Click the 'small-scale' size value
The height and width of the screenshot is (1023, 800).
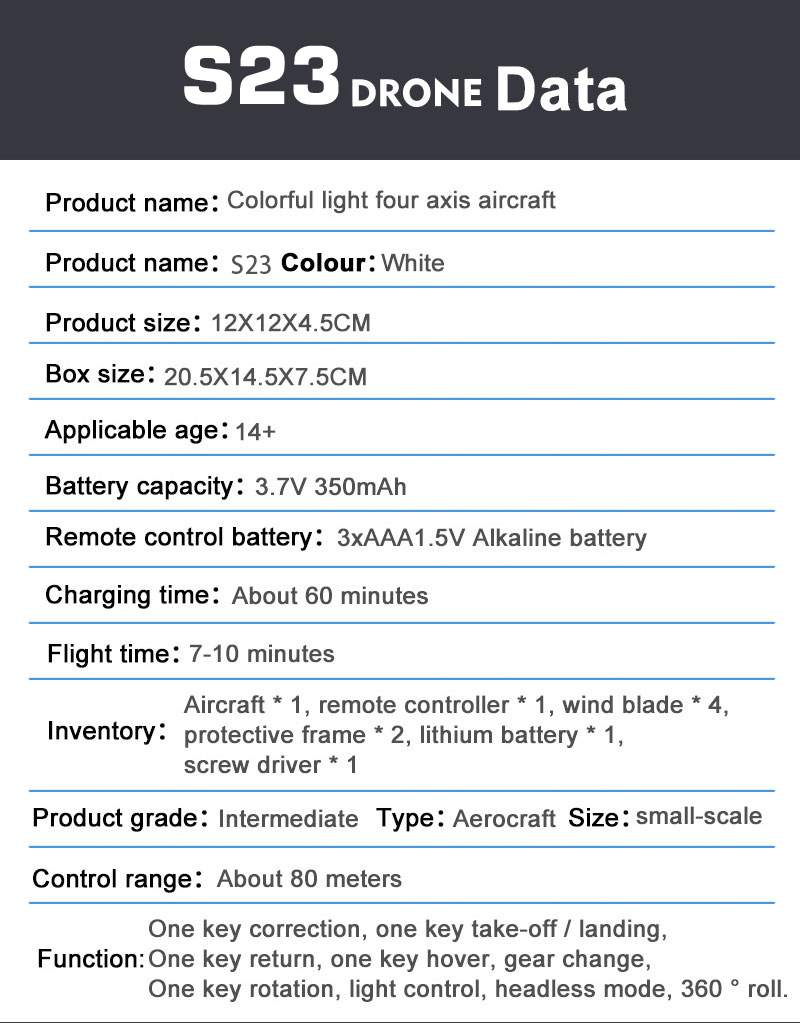(x=699, y=816)
